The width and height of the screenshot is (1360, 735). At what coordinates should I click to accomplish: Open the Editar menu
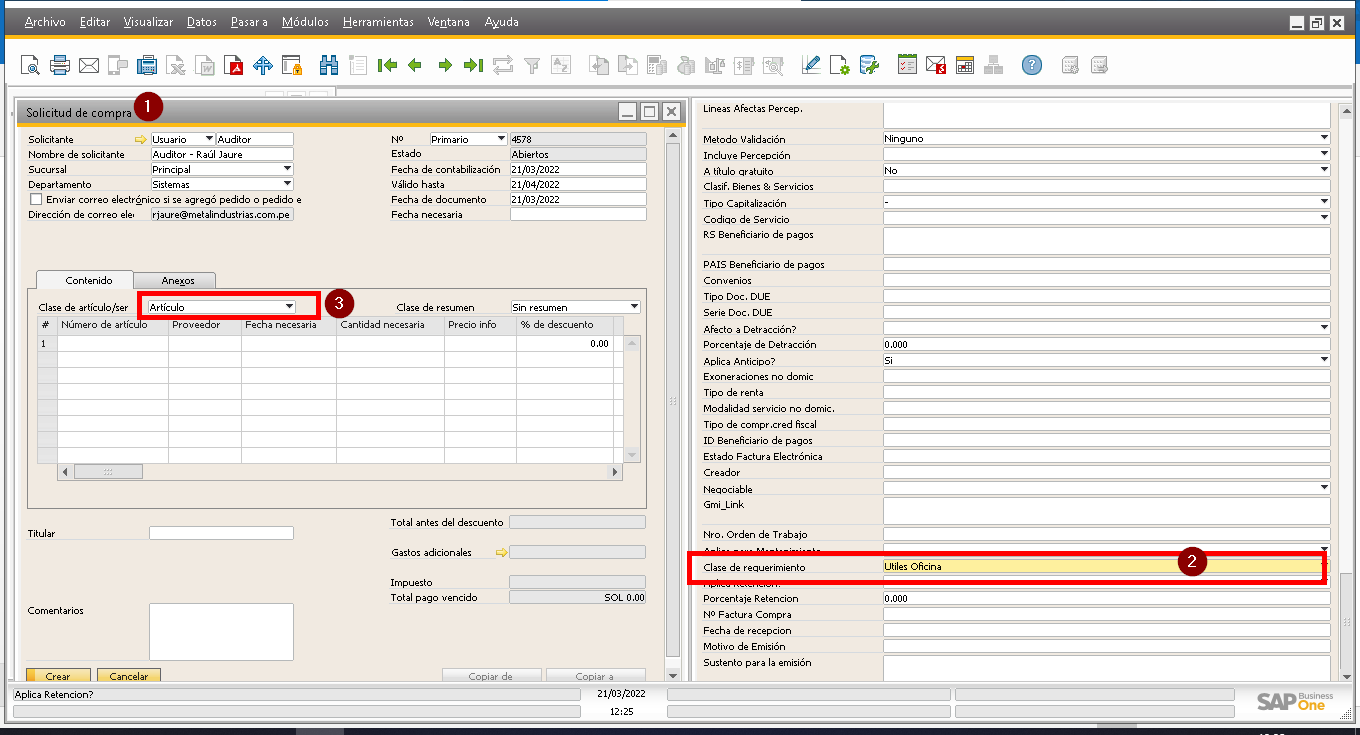(95, 22)
